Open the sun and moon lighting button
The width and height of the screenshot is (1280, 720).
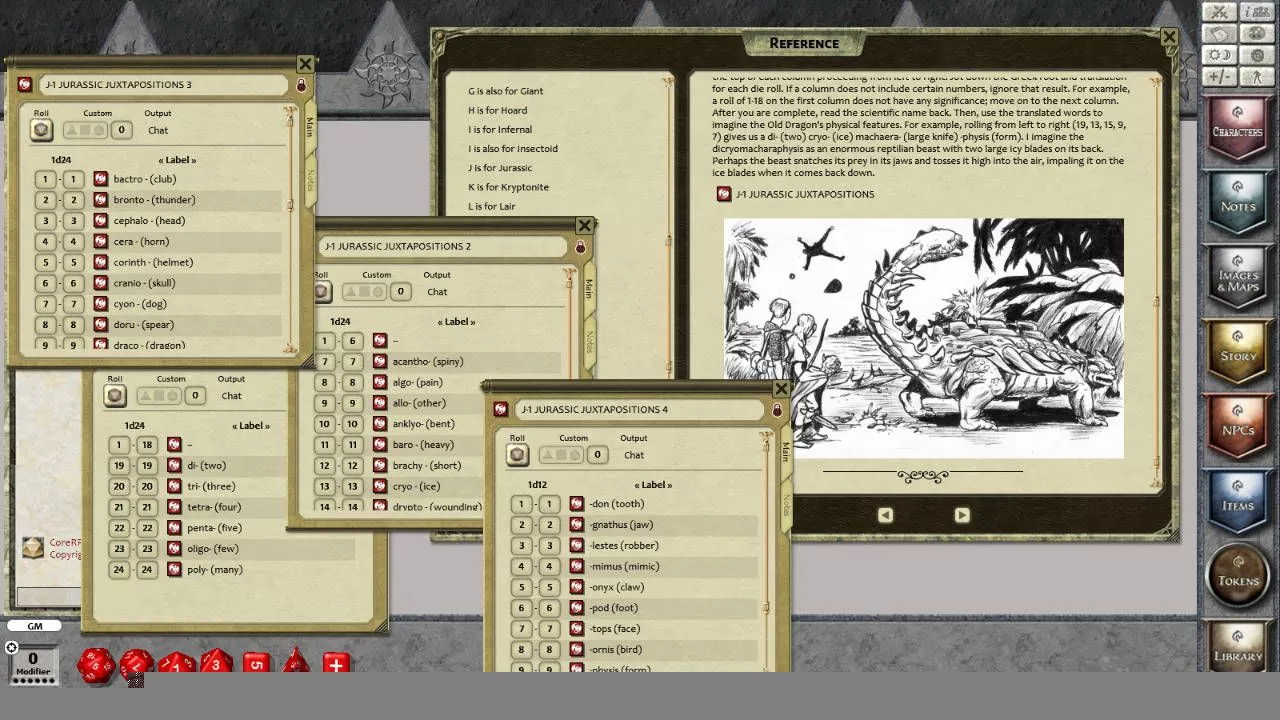[1219, 55]
